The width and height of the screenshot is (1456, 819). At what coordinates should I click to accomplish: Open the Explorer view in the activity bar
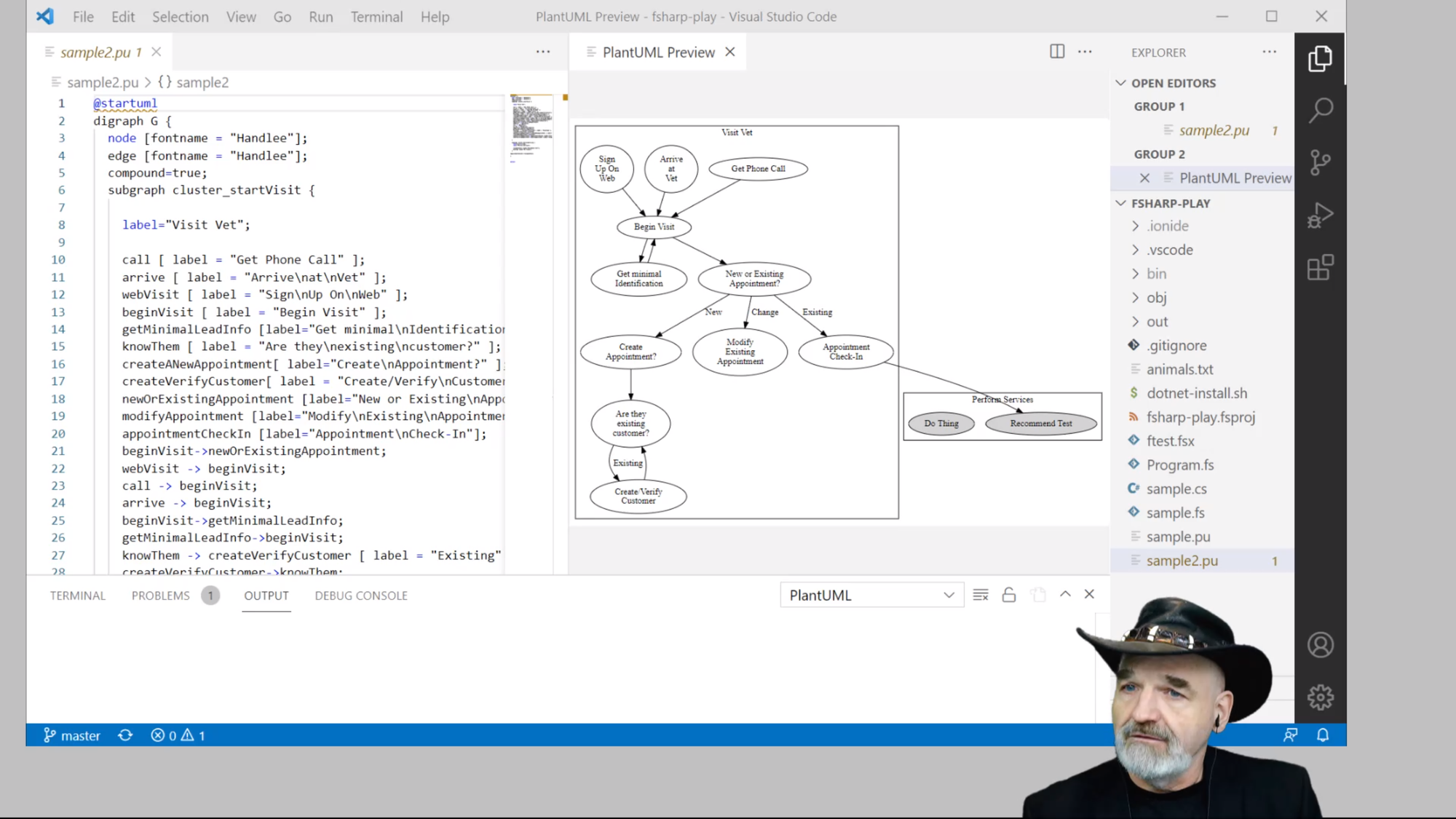click(x=1320, y=59)
